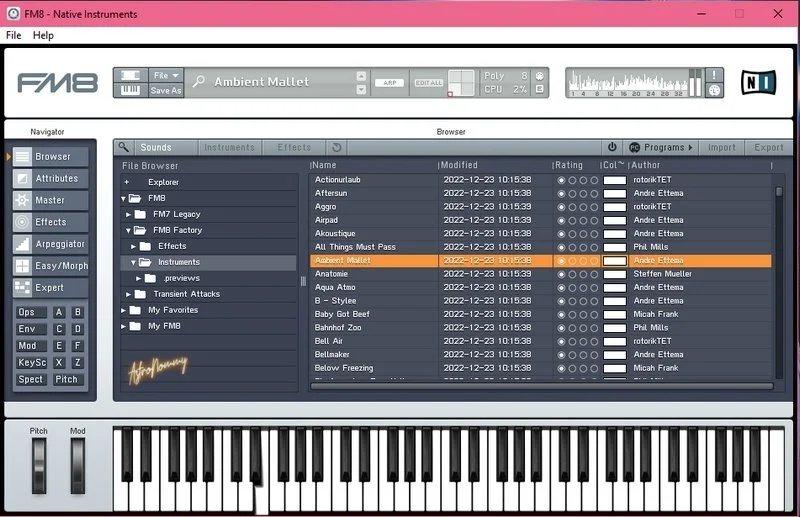The width and height of the screenshot is (800, 517).
Task: Click the Pitch wheel
Action: tap(39, 466)
